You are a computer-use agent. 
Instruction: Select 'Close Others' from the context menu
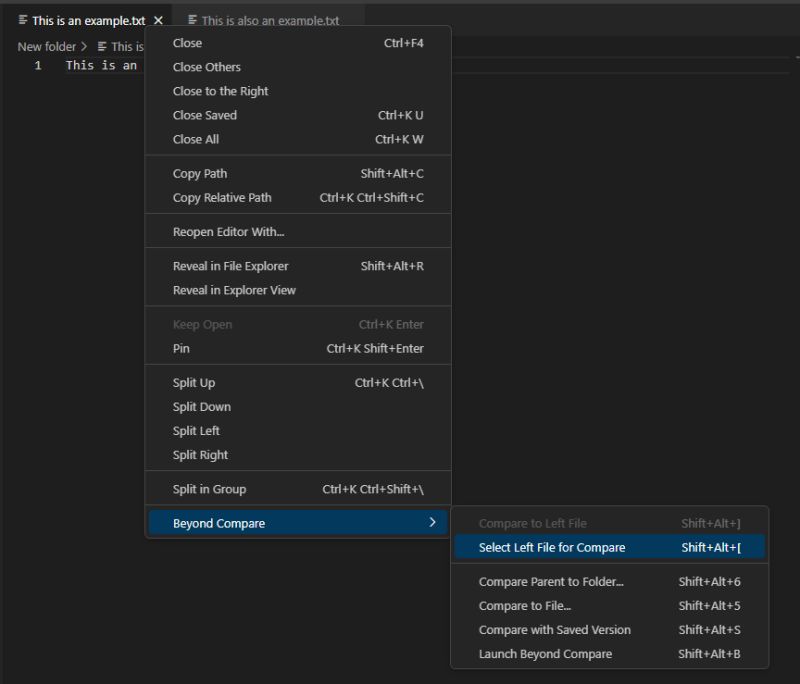point(209,67)
